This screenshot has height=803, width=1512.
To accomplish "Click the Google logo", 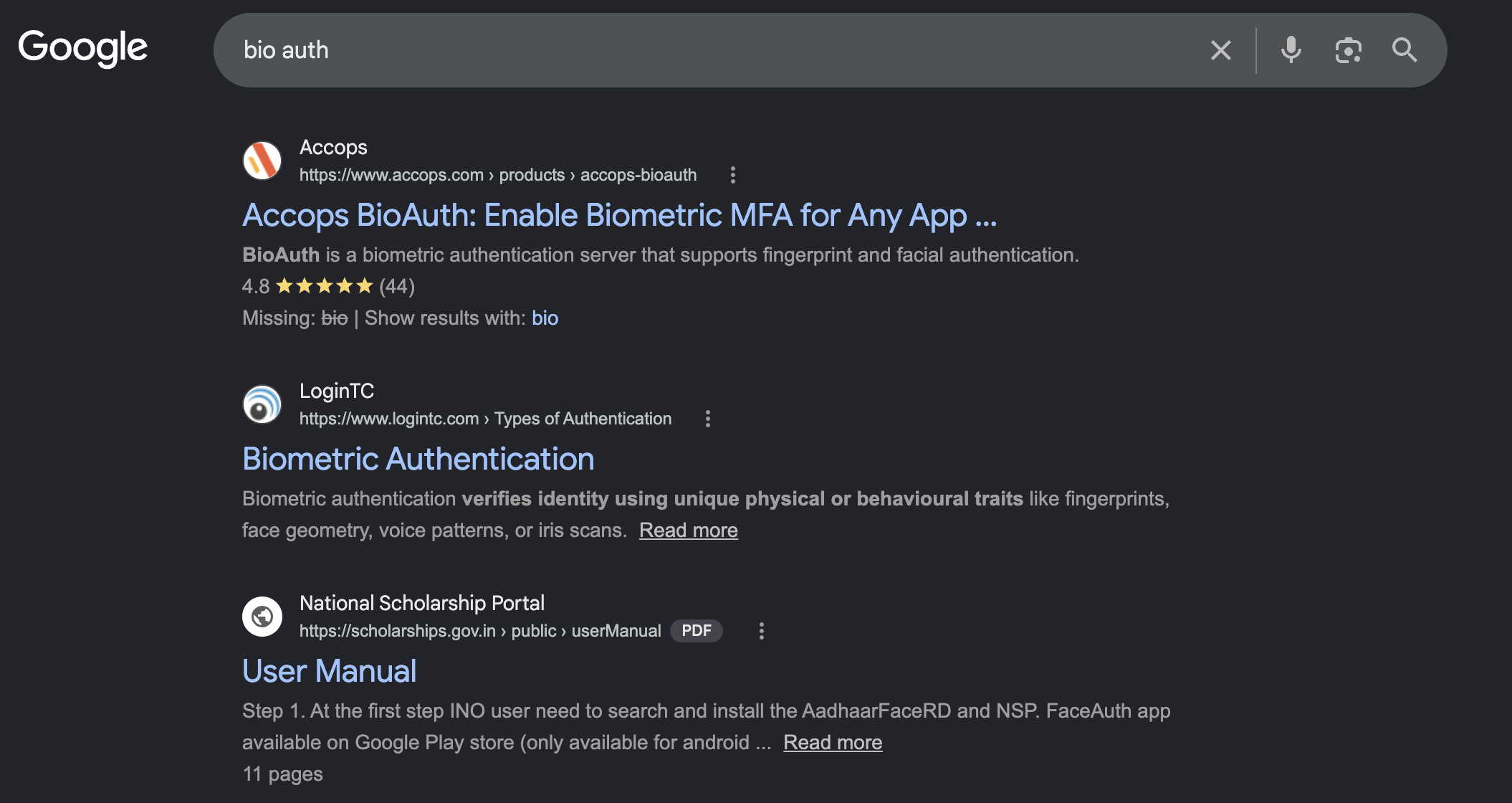I will point(83,49).
